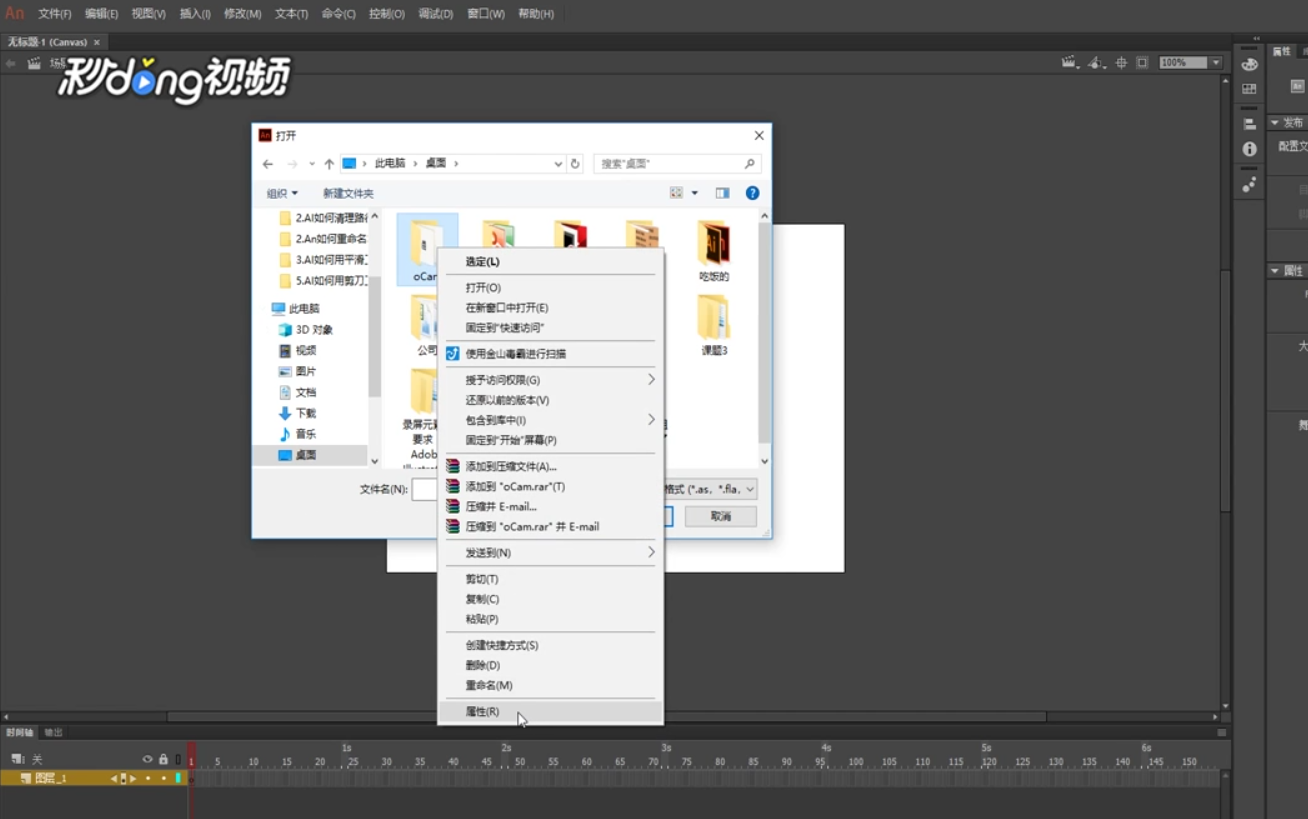
Task: Toggle lock all layers padlock icon
Action: (x=163, y=759)
